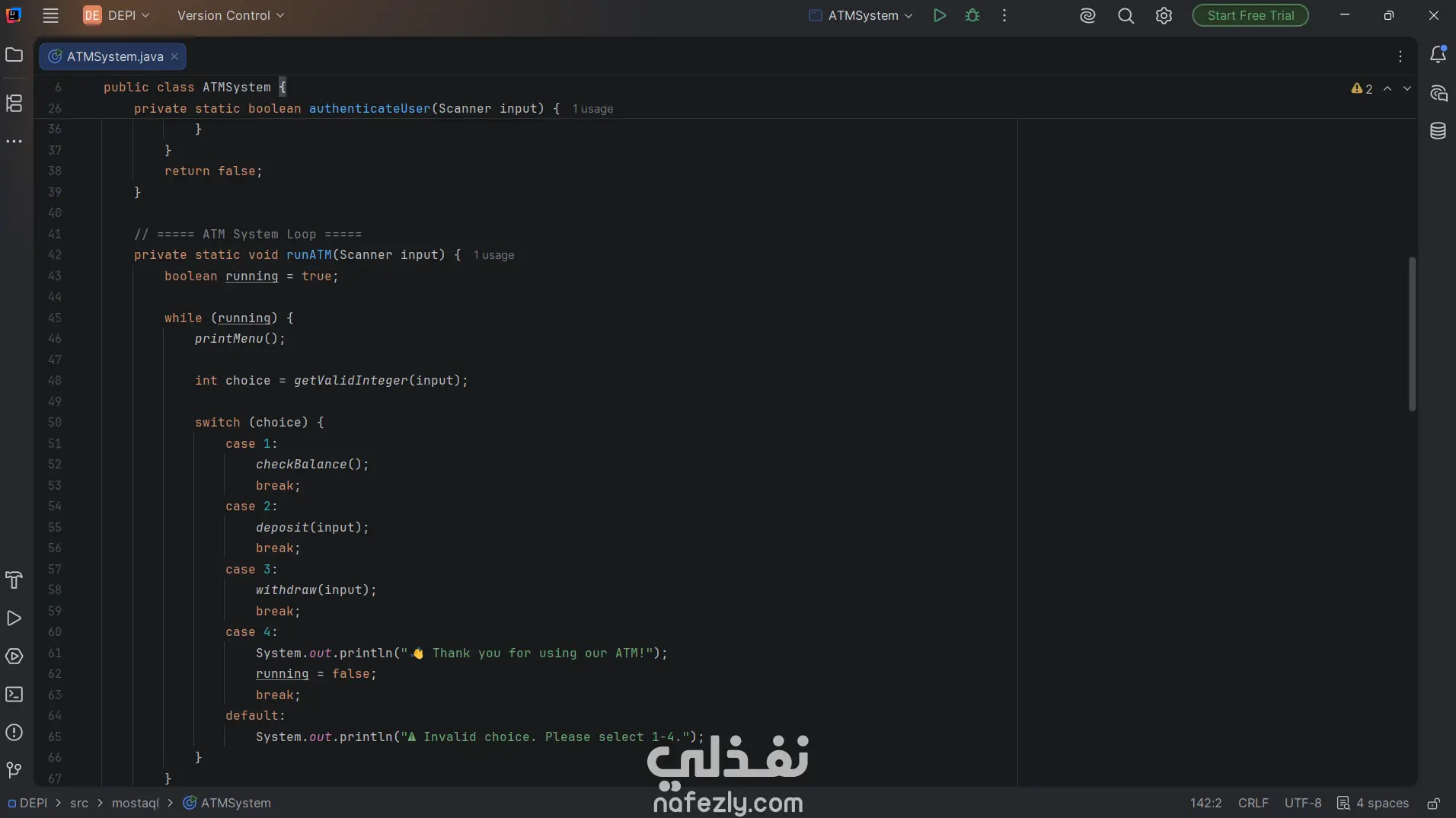Click getValidInteger in line 48

[350, 381]
